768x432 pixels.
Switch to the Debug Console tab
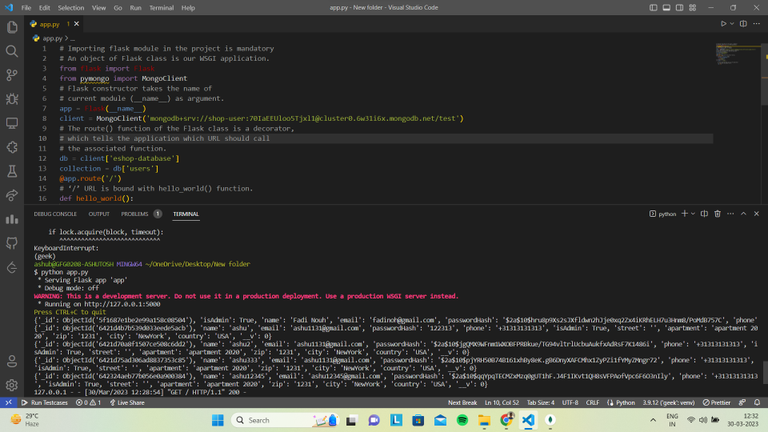click(55, 214)
